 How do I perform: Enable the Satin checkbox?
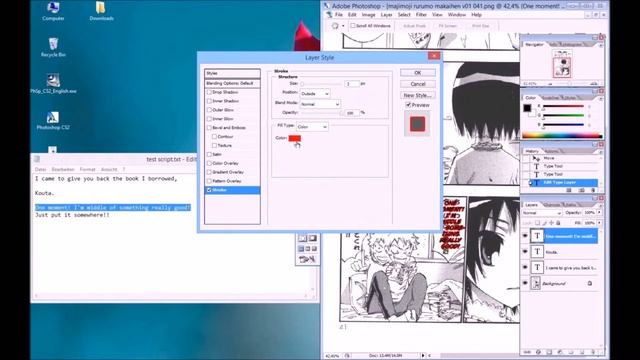pyautogui.click(x=209, y=154)
